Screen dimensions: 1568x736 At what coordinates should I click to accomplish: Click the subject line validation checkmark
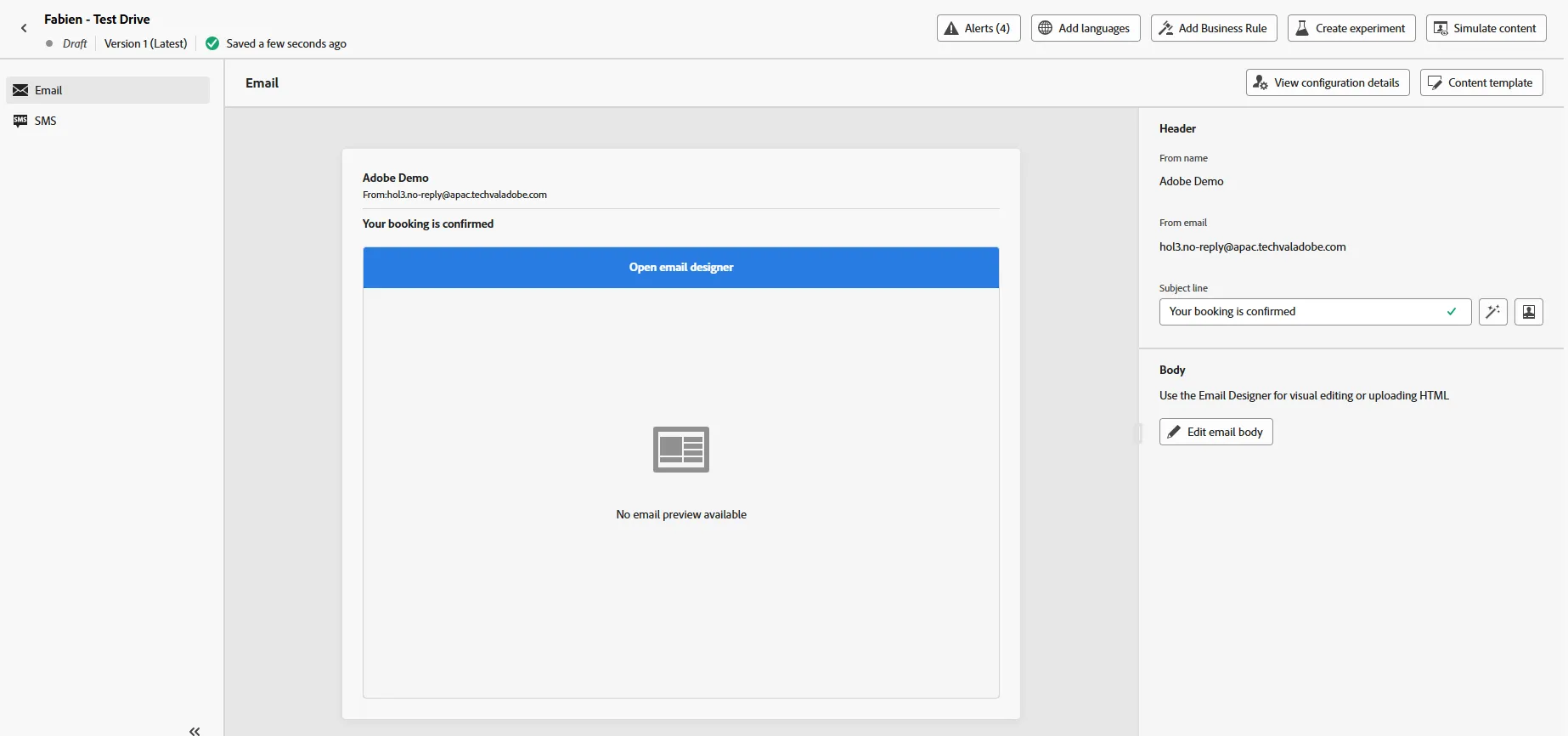1452,312
